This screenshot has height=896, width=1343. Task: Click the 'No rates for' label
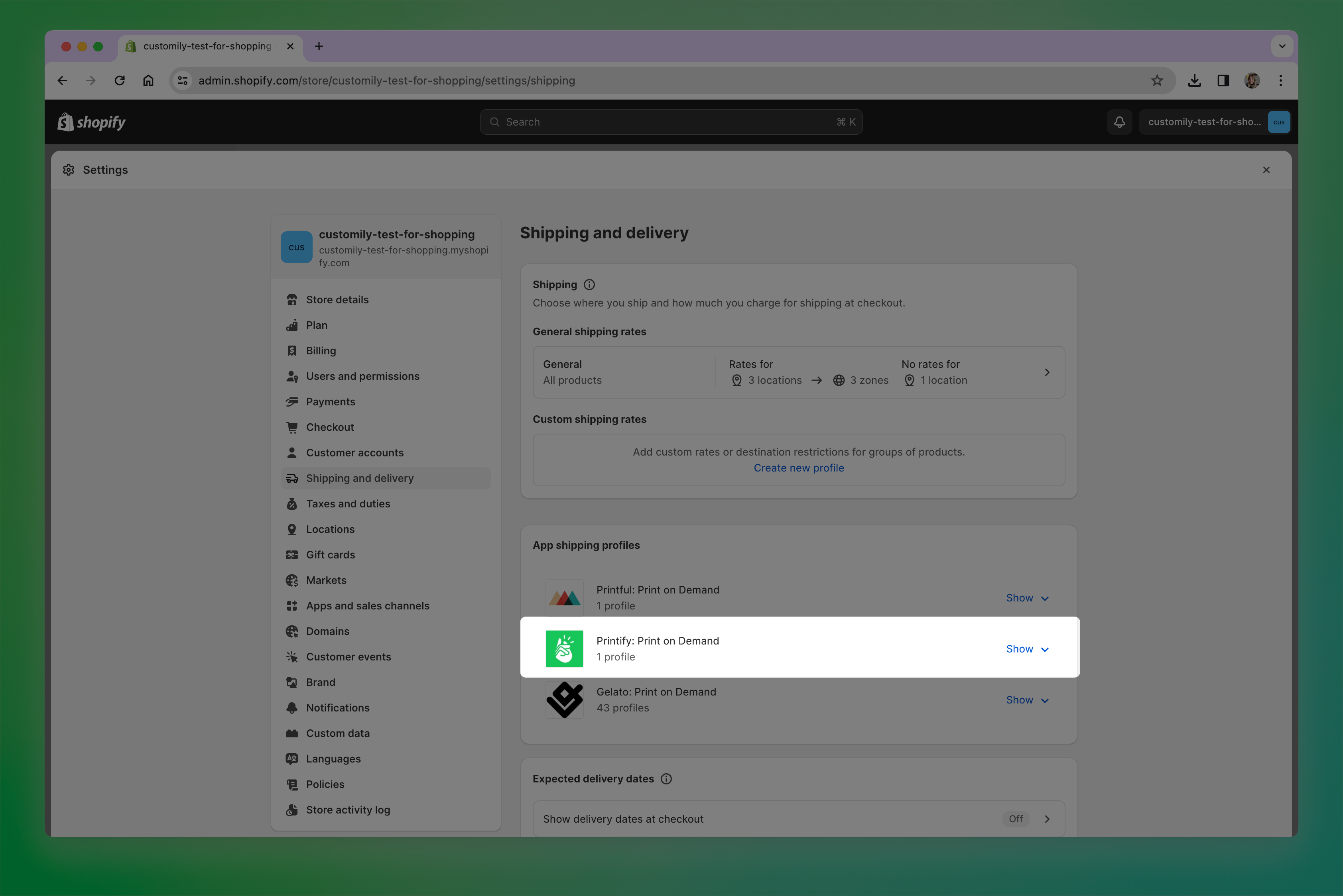930,365
